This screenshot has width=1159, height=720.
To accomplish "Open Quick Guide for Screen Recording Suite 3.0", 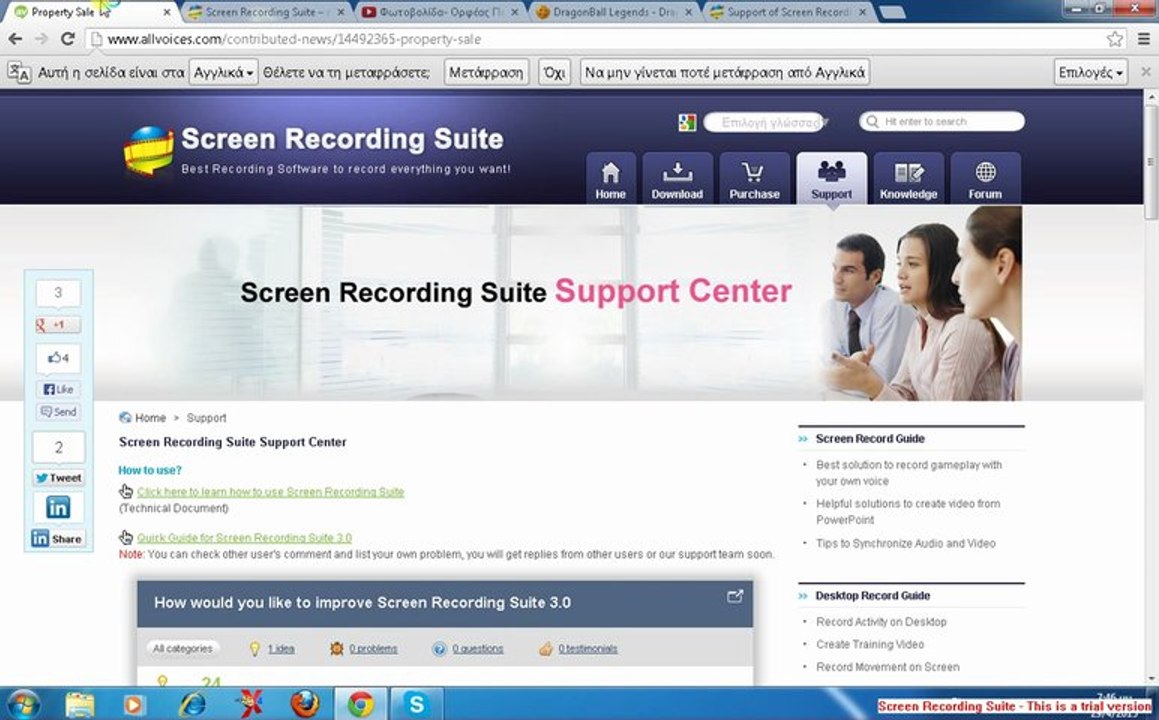I will [x=244, y=537].
